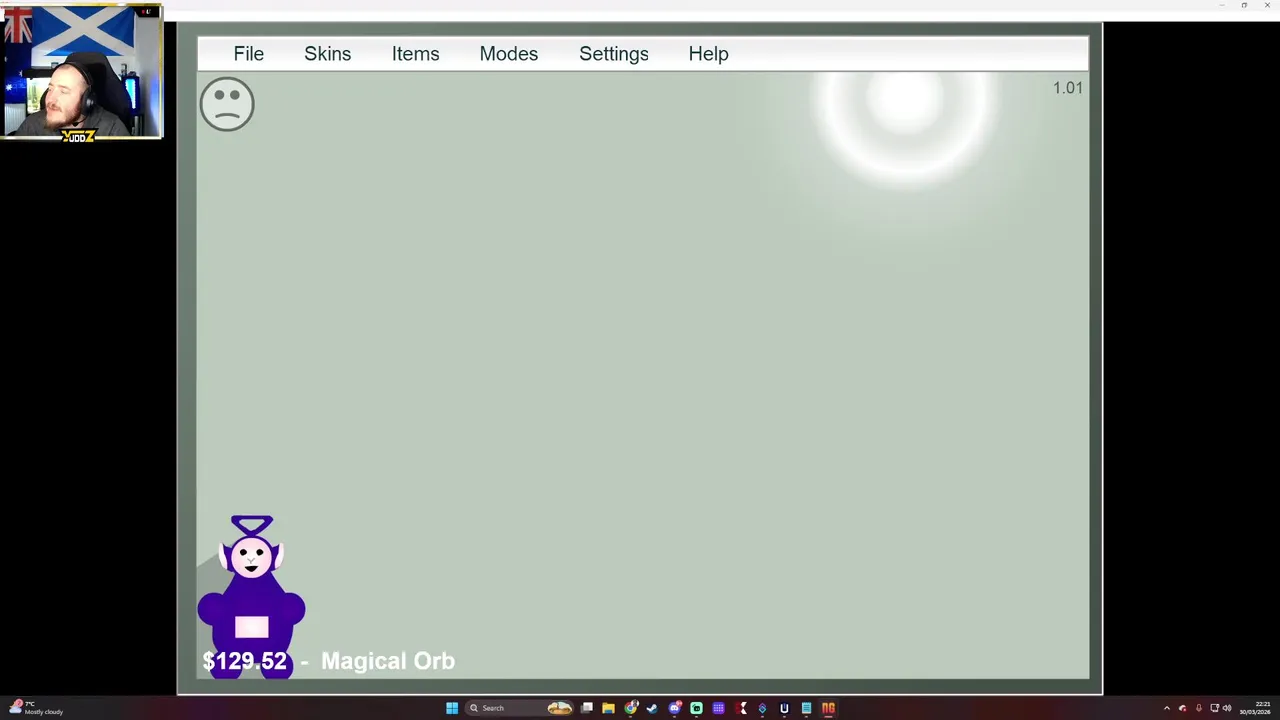
Task: Click the Magical Orb item label
Action: 388,661
